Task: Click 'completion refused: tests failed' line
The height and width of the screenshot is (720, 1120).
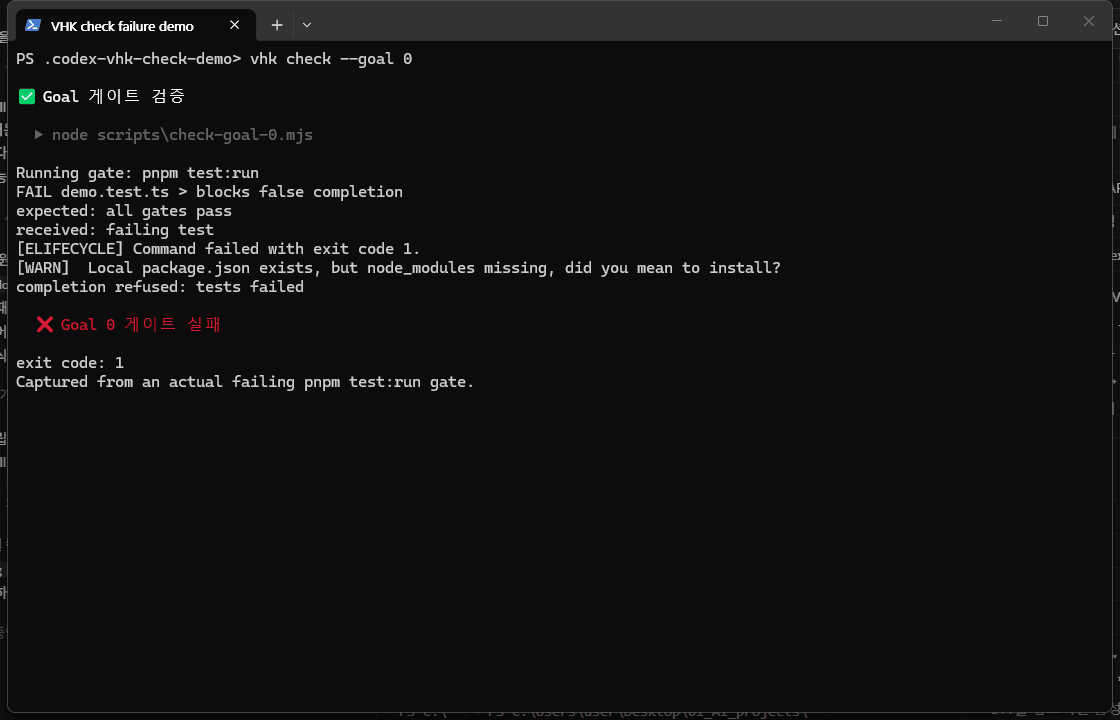Action: tap(160, 287)
